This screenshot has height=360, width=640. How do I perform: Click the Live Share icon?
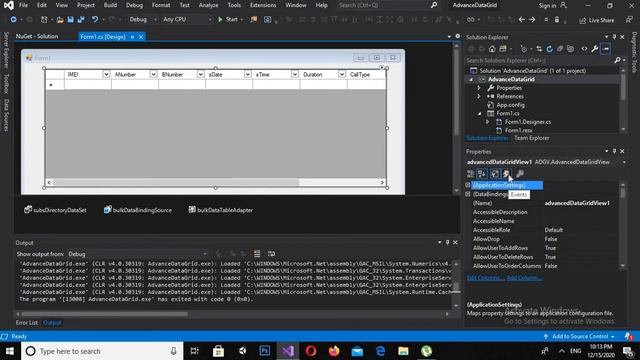click(582, 20)
